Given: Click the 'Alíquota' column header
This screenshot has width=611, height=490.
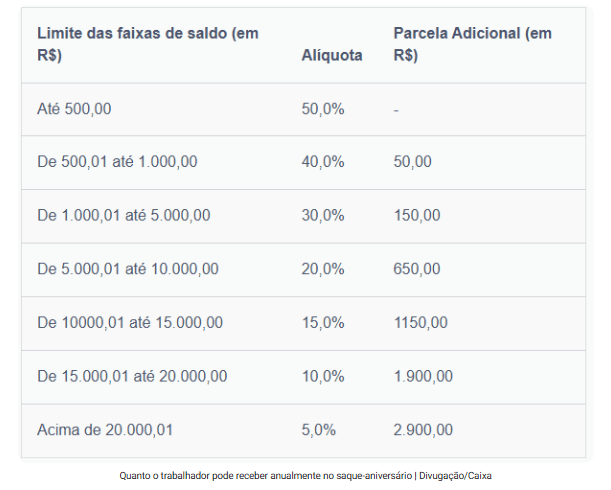Looking at the screenshot, I should [332, 56].
